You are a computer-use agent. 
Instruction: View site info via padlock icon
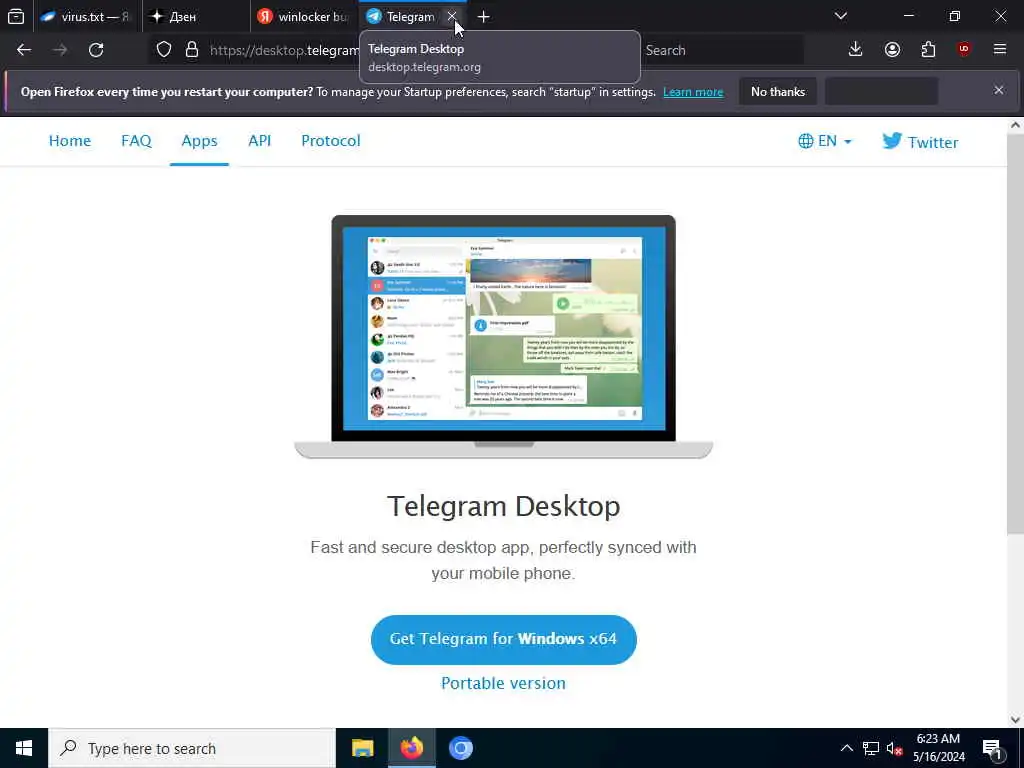pos(191,50)
